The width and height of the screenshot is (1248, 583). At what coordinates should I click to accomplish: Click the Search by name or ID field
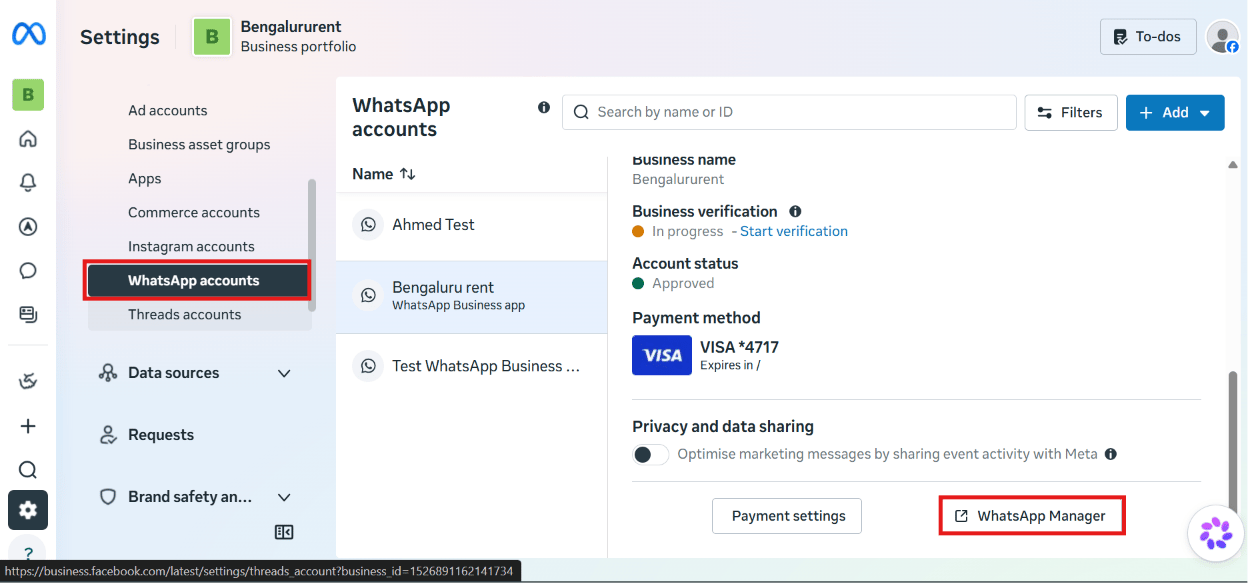point(789,112)
